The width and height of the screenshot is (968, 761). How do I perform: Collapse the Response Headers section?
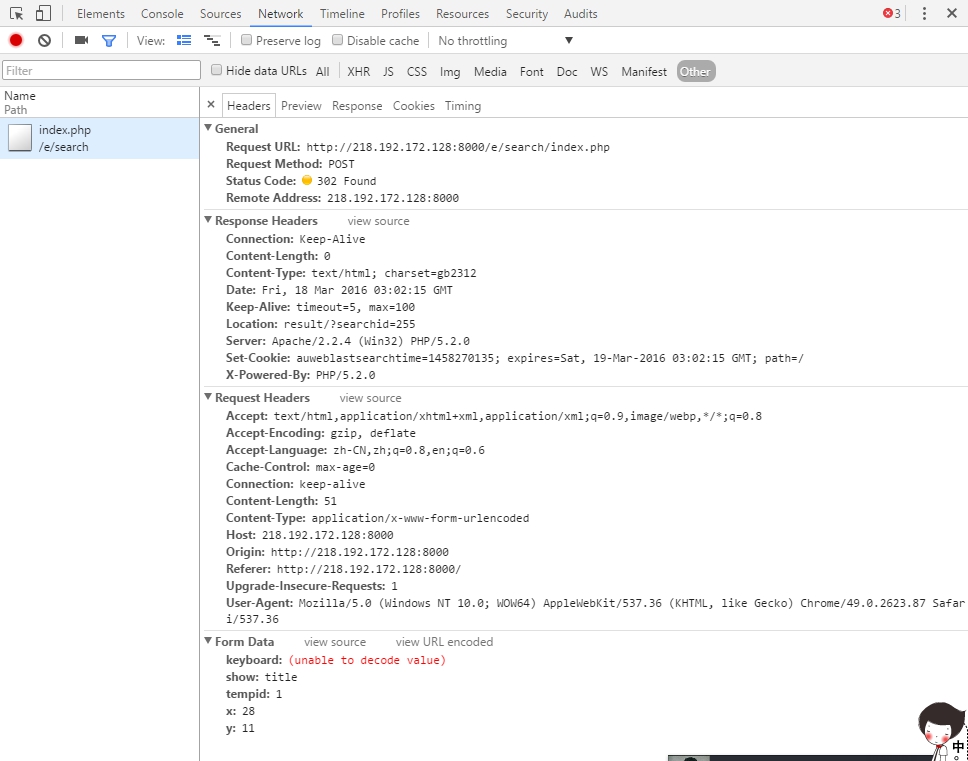208,221
